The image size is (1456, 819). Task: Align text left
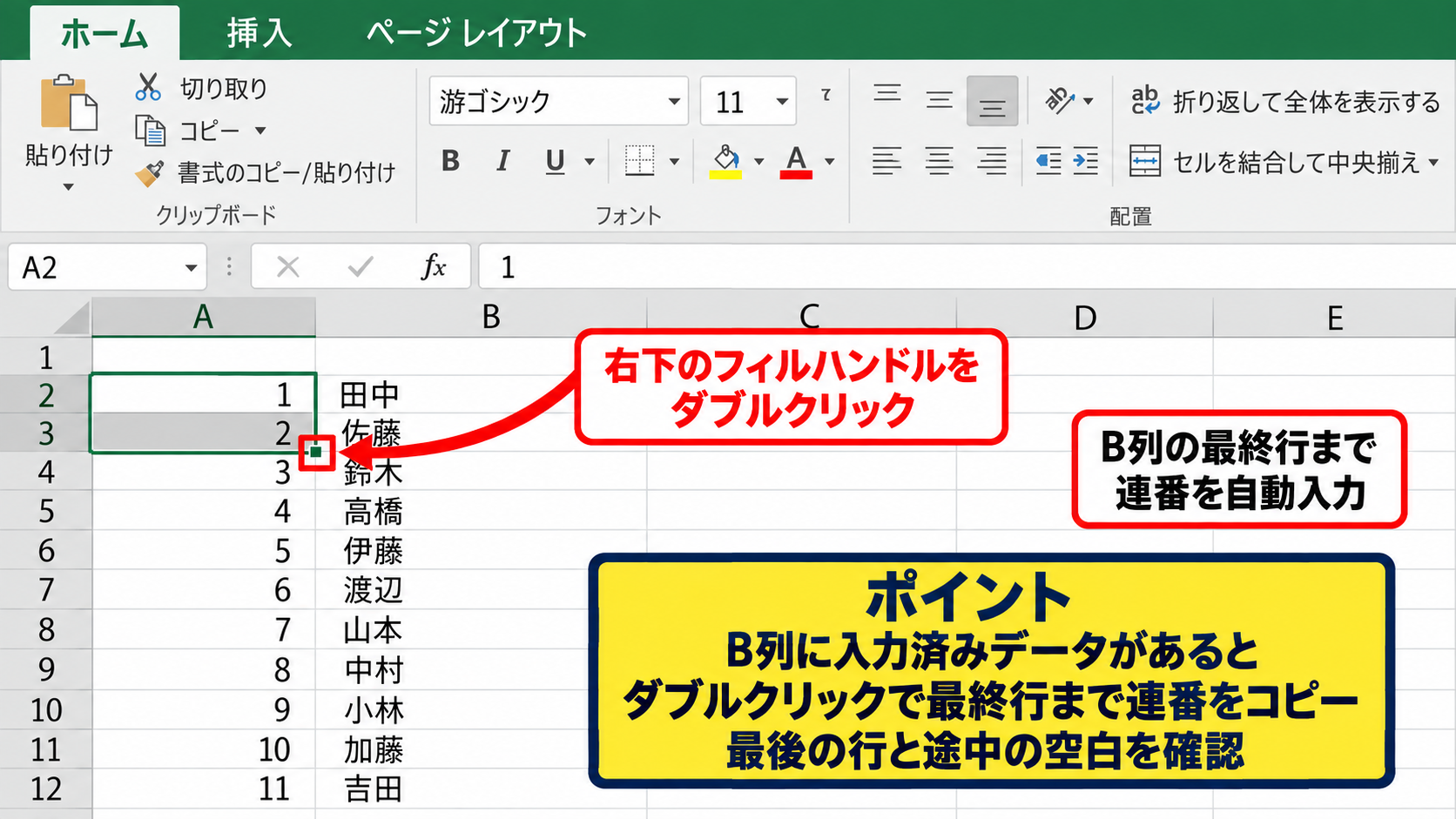(x=886, y=161)
